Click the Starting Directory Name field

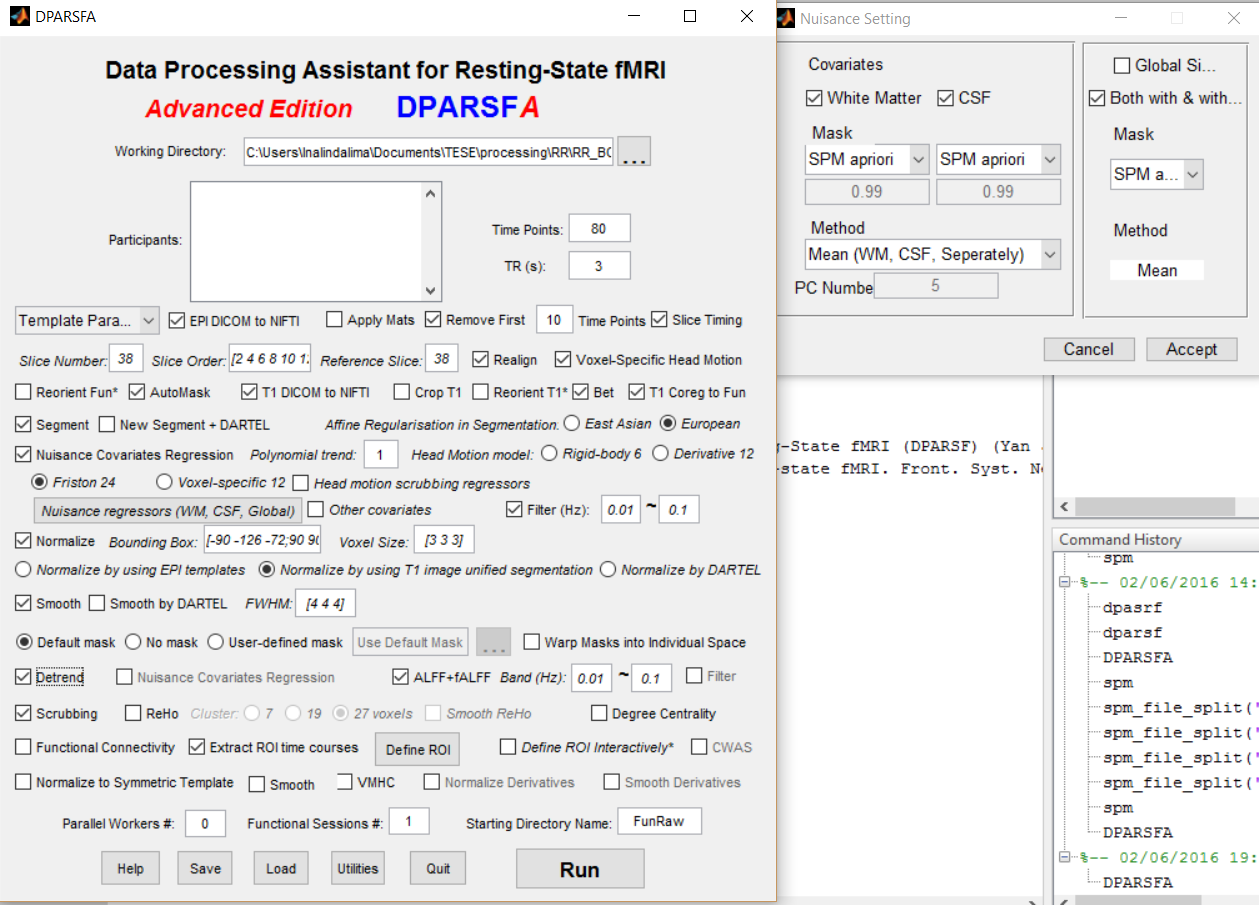click(x=659, y=821)
